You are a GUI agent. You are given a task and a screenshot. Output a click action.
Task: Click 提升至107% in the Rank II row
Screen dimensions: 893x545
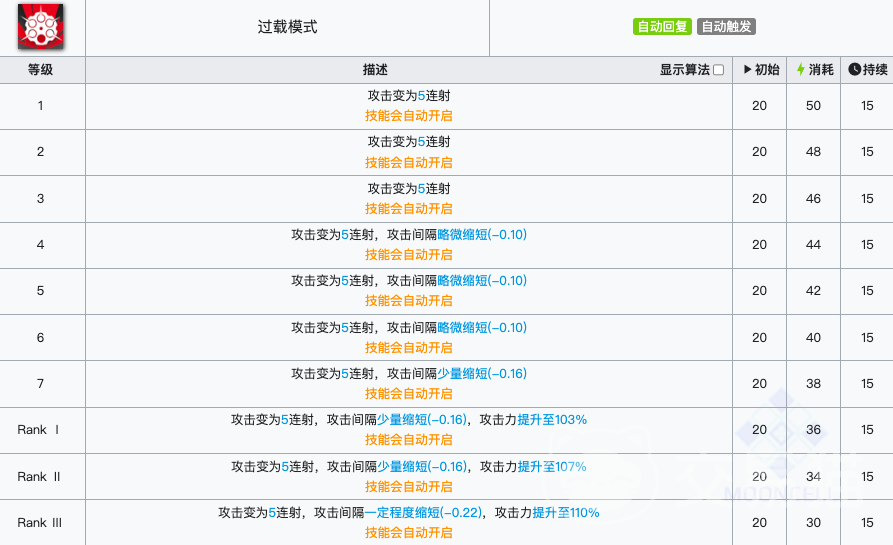coord(552,466)
